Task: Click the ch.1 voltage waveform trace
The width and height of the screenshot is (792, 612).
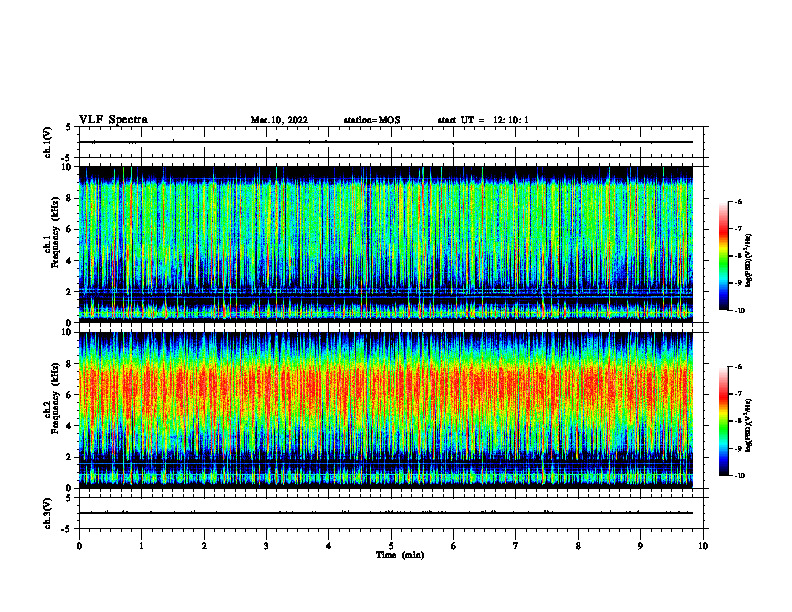Action: tap(386, 142)
